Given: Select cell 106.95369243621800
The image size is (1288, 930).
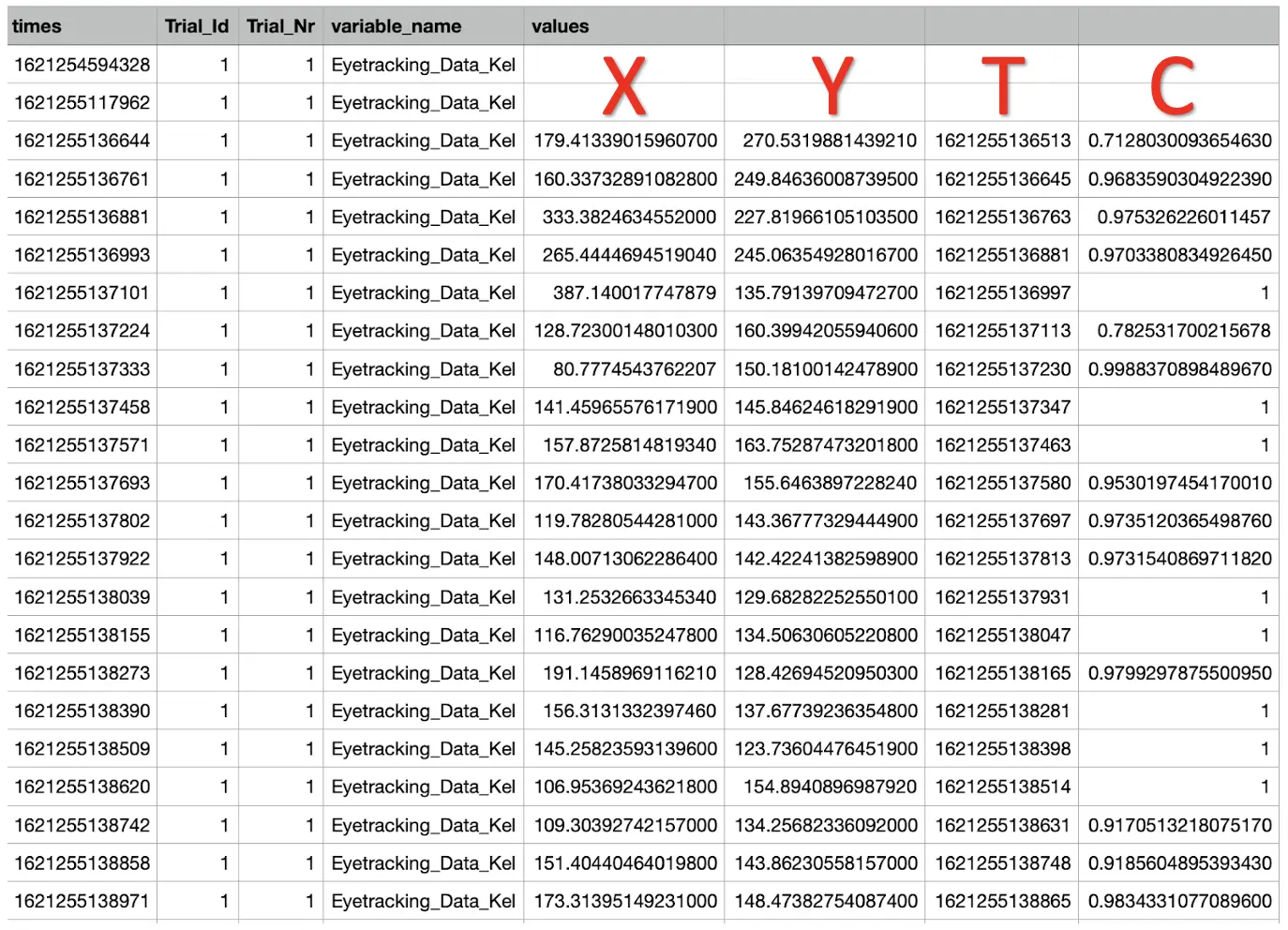Looking at the screenshot, I should point(623,787).
